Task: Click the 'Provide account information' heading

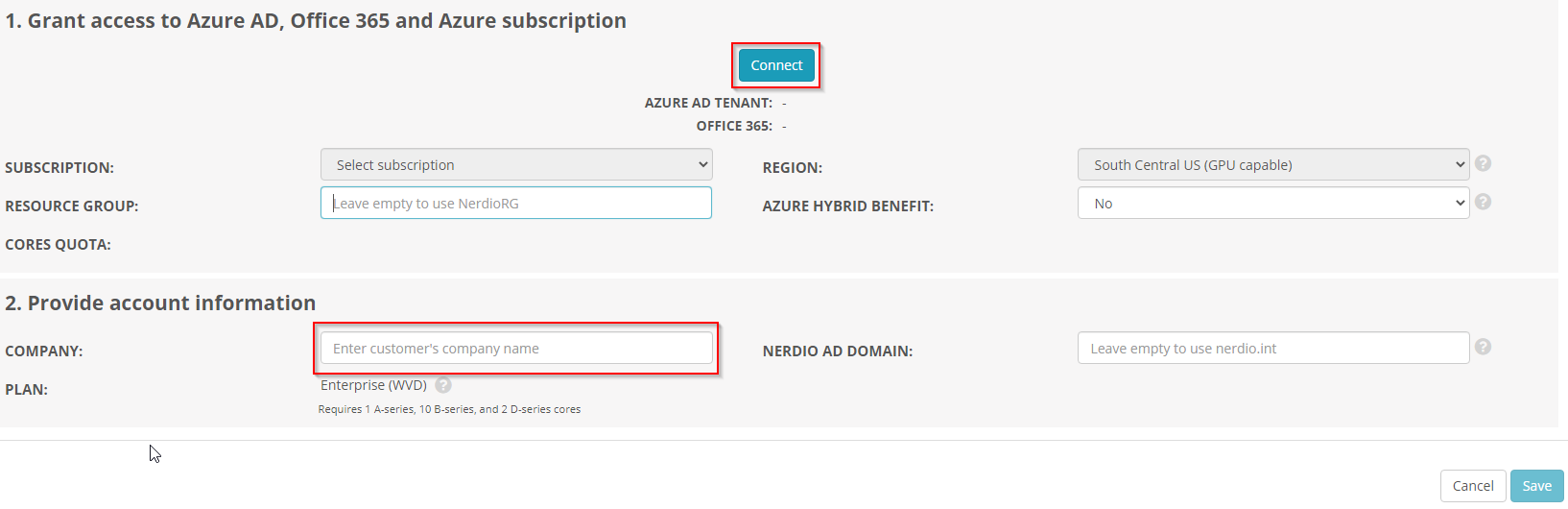Action: tap(160, 303)
